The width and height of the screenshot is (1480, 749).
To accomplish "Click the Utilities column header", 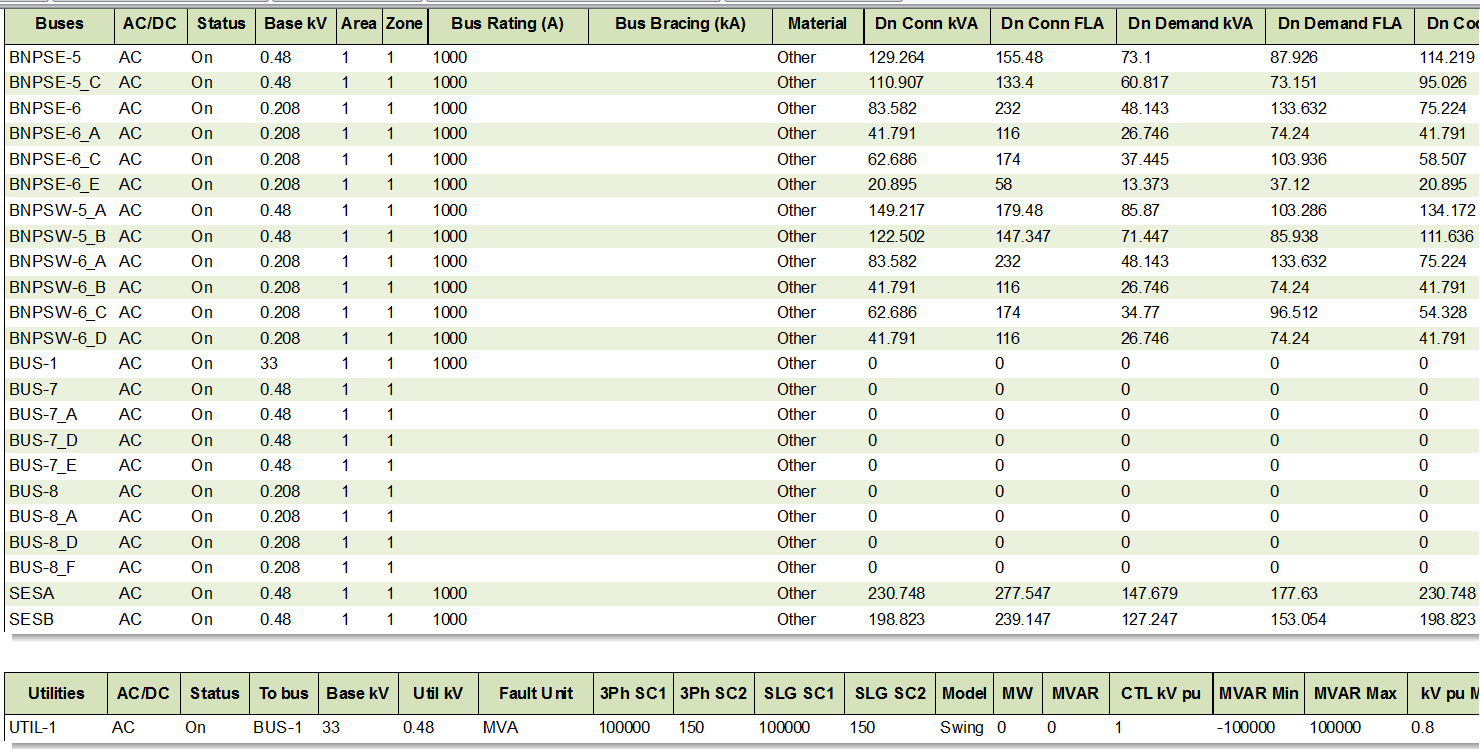I will [x=55, y=693].
